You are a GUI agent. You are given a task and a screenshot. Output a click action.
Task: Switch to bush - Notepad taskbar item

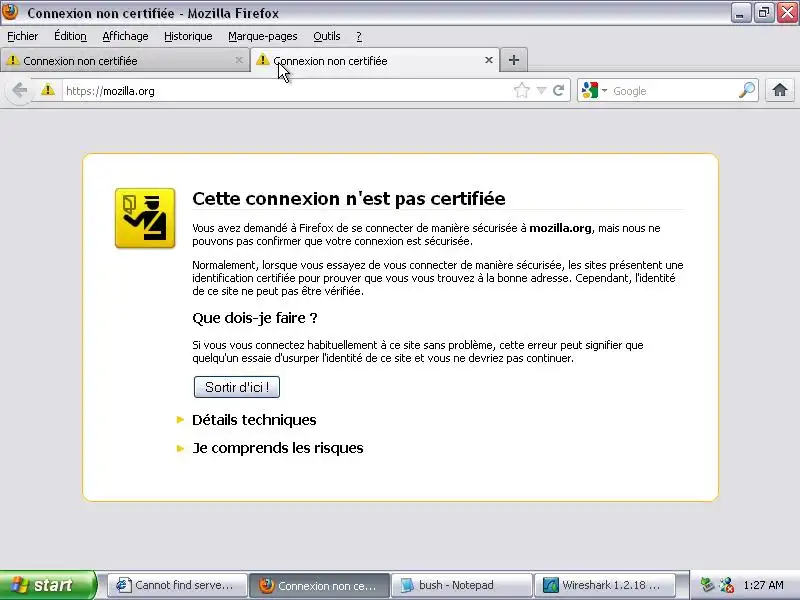tap(462, 585)
